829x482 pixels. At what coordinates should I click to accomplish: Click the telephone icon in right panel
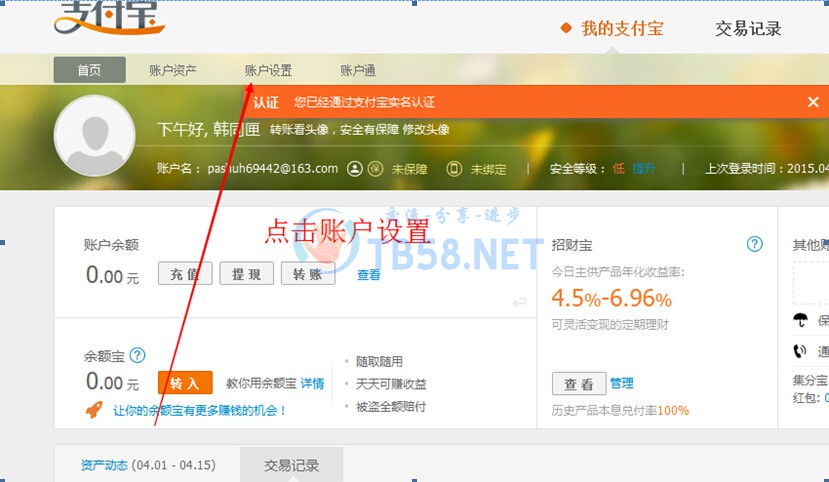(800, 351)
